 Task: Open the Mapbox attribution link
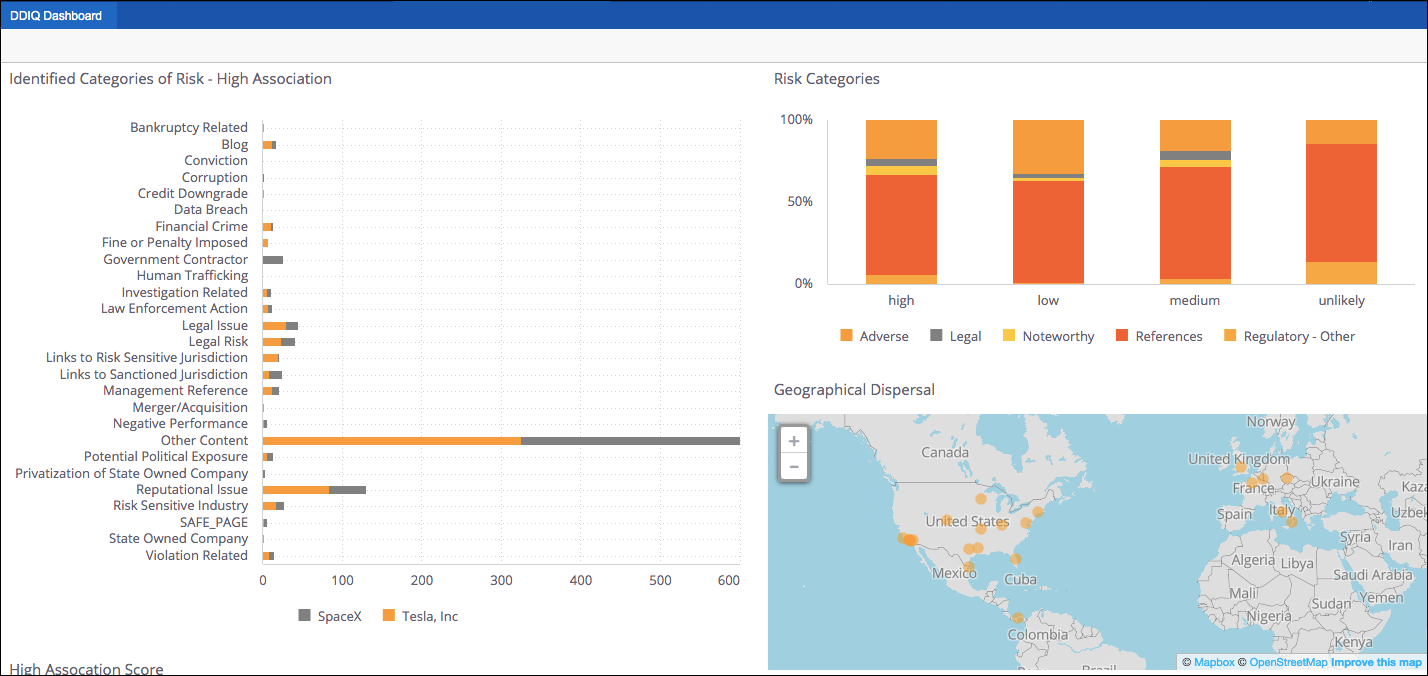[x=1214, y=662]
